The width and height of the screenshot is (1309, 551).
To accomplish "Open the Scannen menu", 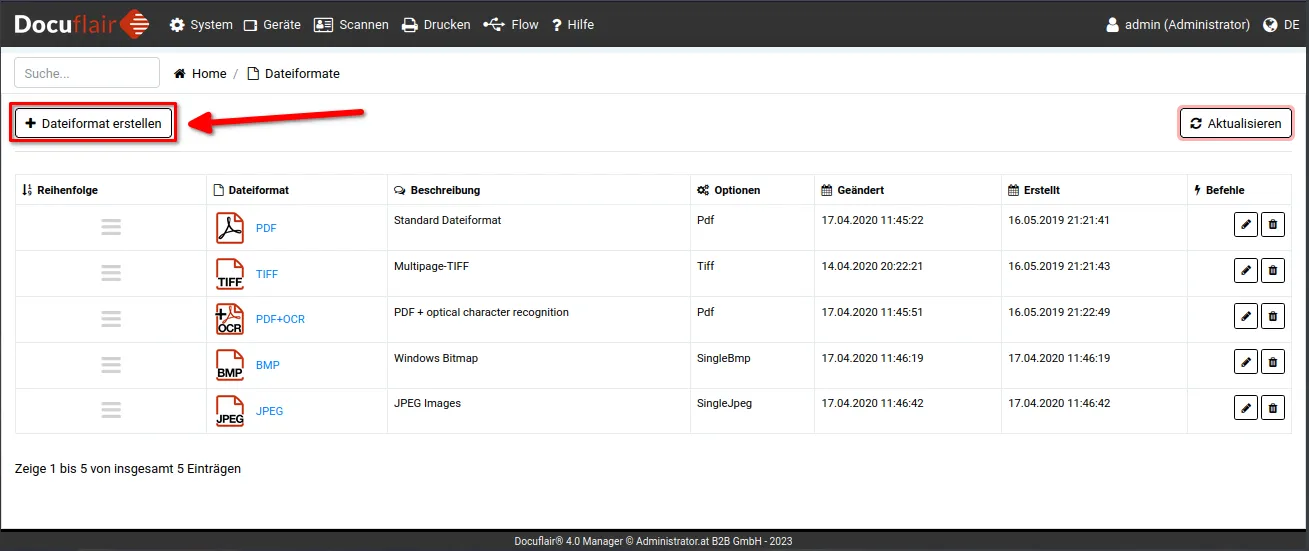I will [x=351, y=24].
